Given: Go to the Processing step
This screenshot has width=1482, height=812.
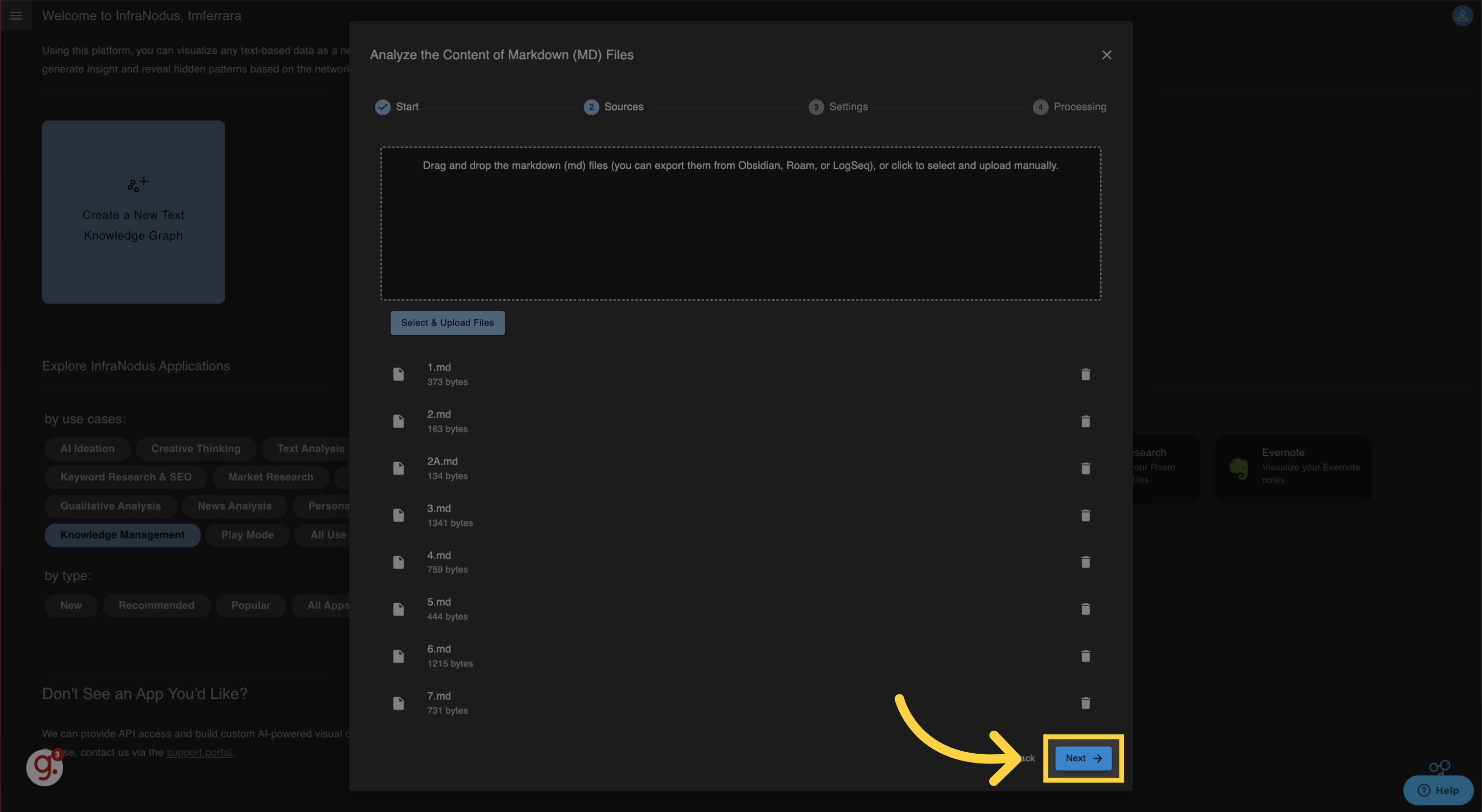Looking at the screenshot, I should tap(1069, 107).
